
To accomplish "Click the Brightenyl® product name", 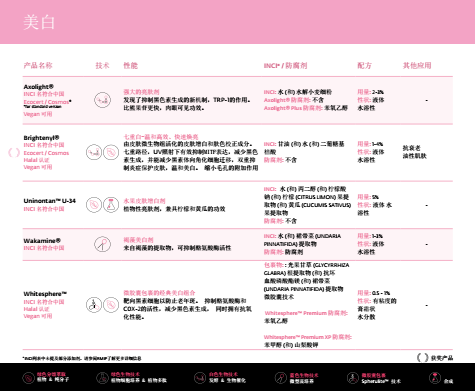I will click(41, 138).
